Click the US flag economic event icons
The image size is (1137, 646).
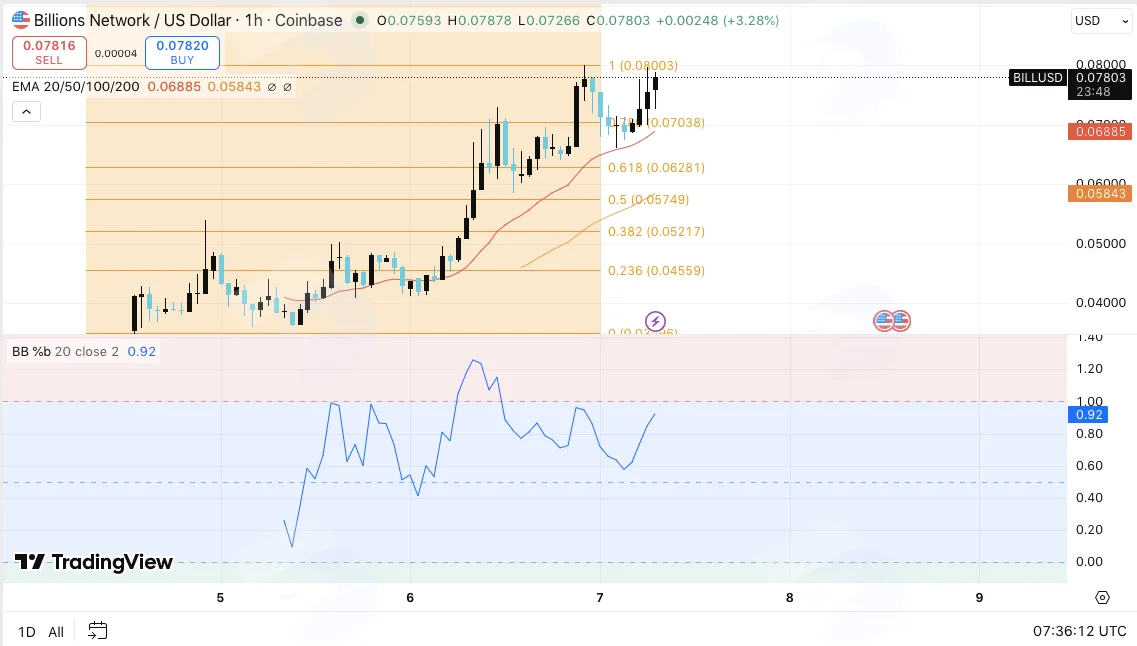pos(892,320)
